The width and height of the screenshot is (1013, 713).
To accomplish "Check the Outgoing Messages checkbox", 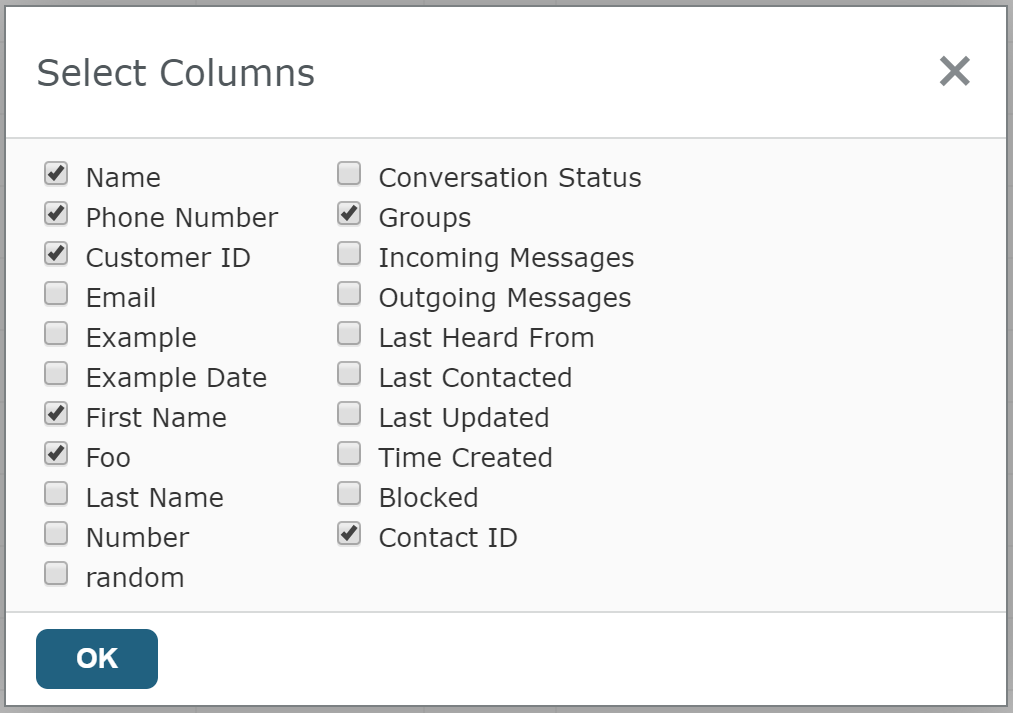I will pyautogui.click(x=349, y=294).
